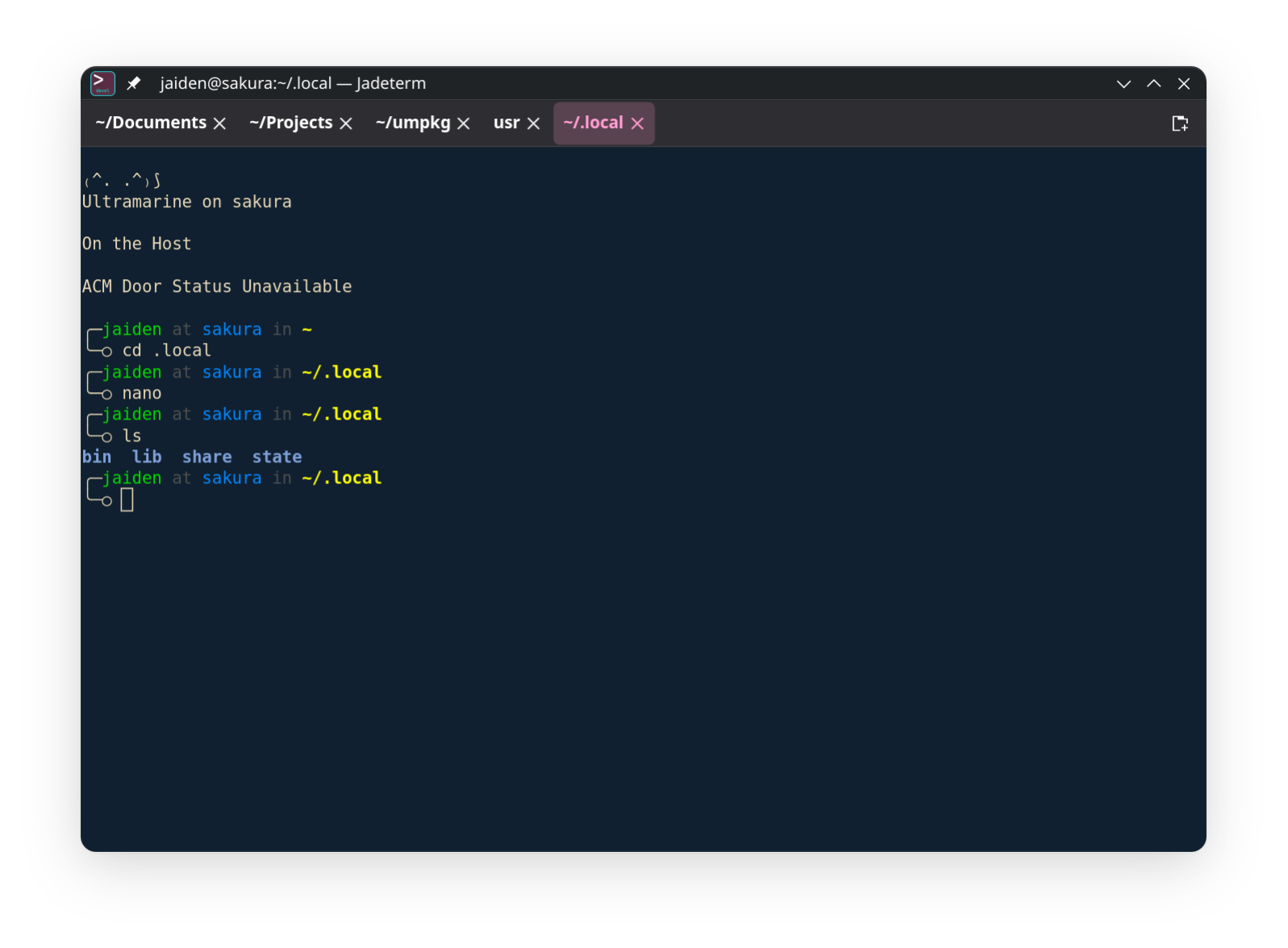1288x948 pixels.
Task: Minimize the Jadeterm window
Action: pos(1123,84)
